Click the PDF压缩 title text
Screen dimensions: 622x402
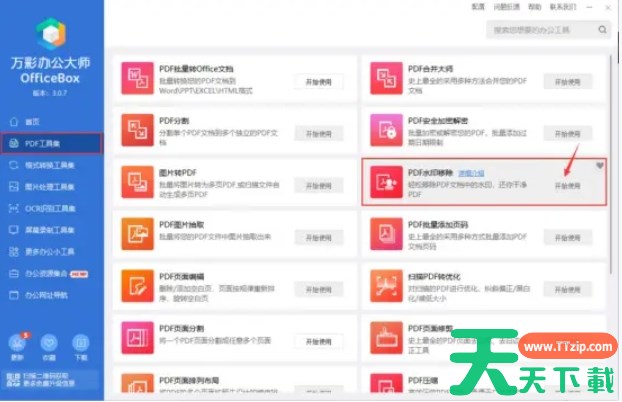pos(423,380)
